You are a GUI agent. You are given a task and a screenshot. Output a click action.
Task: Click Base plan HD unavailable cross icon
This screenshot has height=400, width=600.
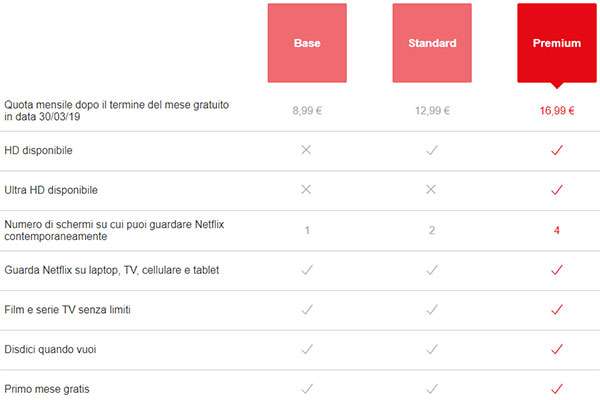click(x=307, y=150)
